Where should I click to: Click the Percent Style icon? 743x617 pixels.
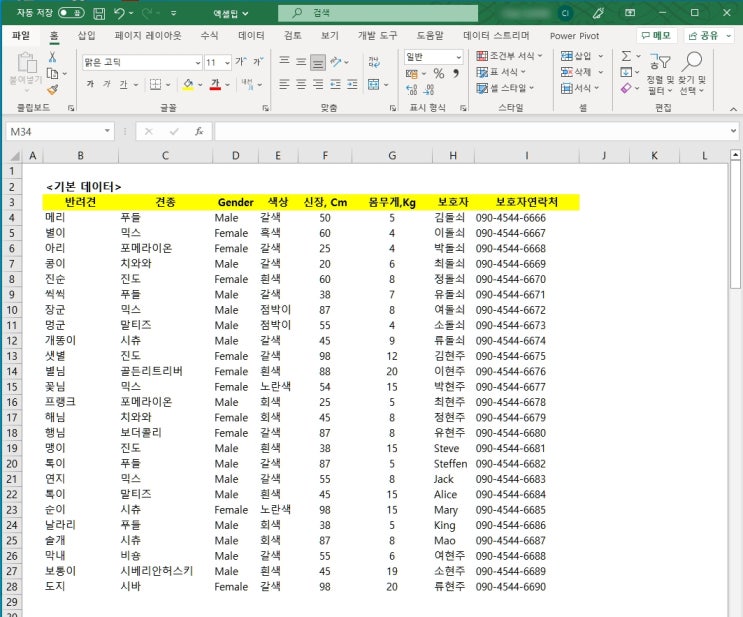[x=439, y=73]
